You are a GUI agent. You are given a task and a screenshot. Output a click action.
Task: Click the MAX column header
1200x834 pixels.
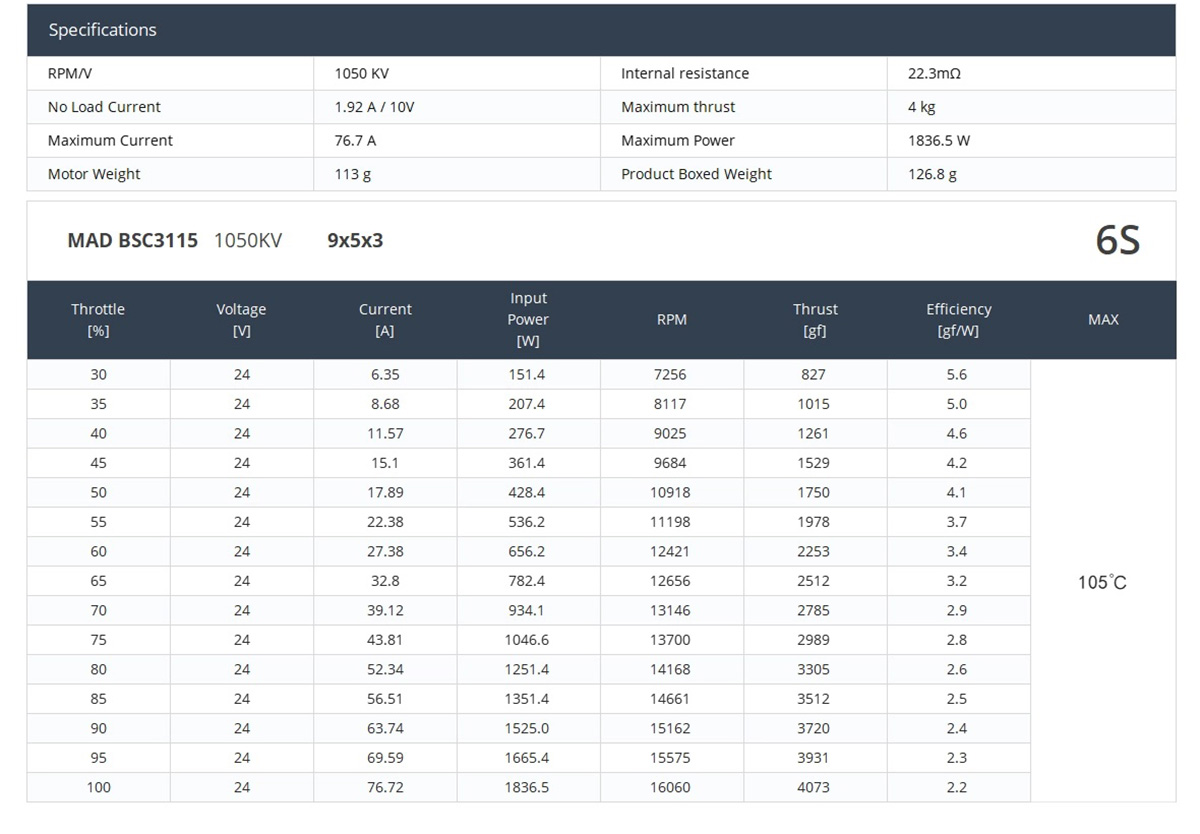1103,320
